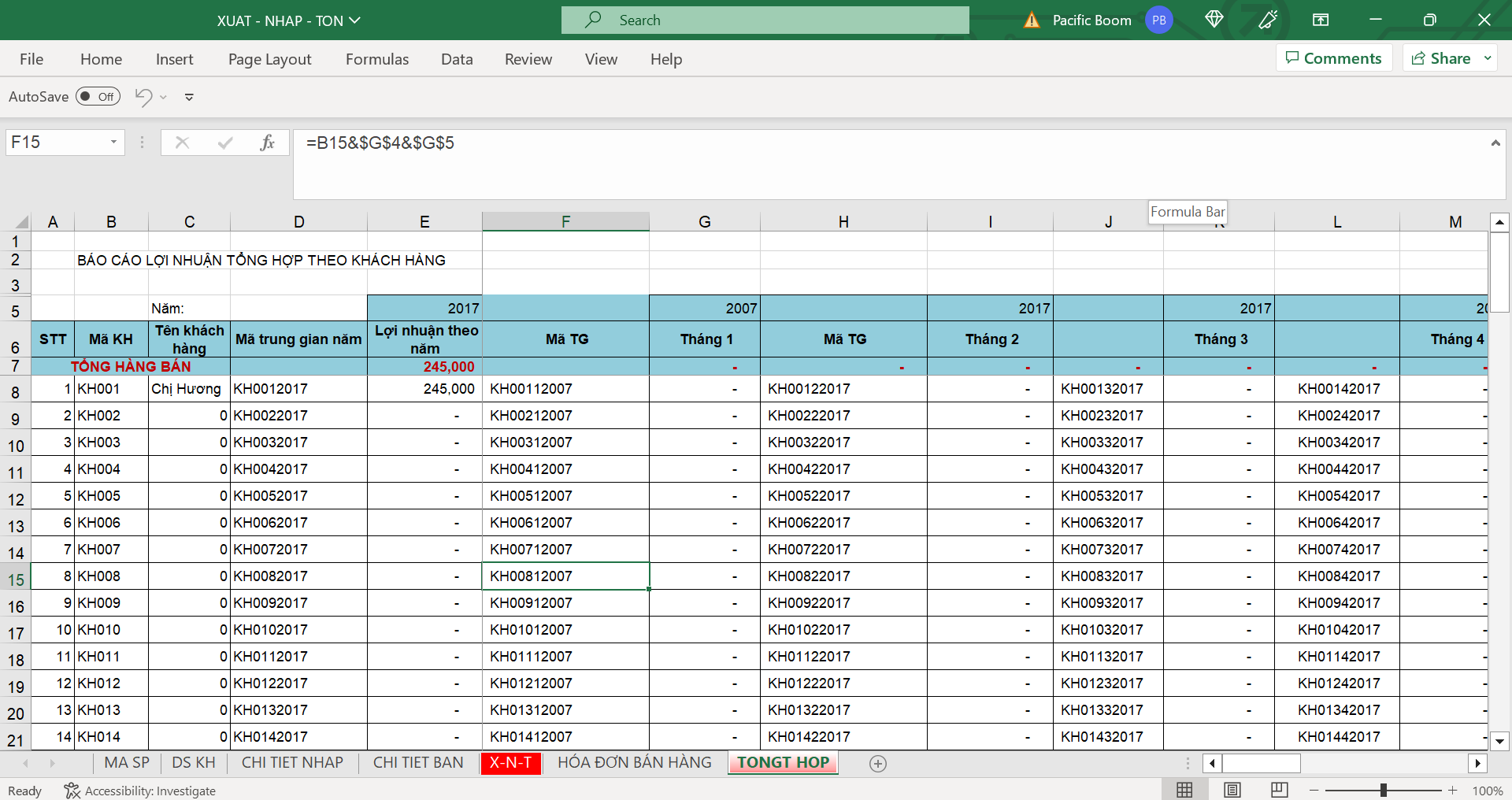This screenshot has height=800, width=1512.
Task: Switch to Page Layout view icon
Action: tap(1232, 790)
